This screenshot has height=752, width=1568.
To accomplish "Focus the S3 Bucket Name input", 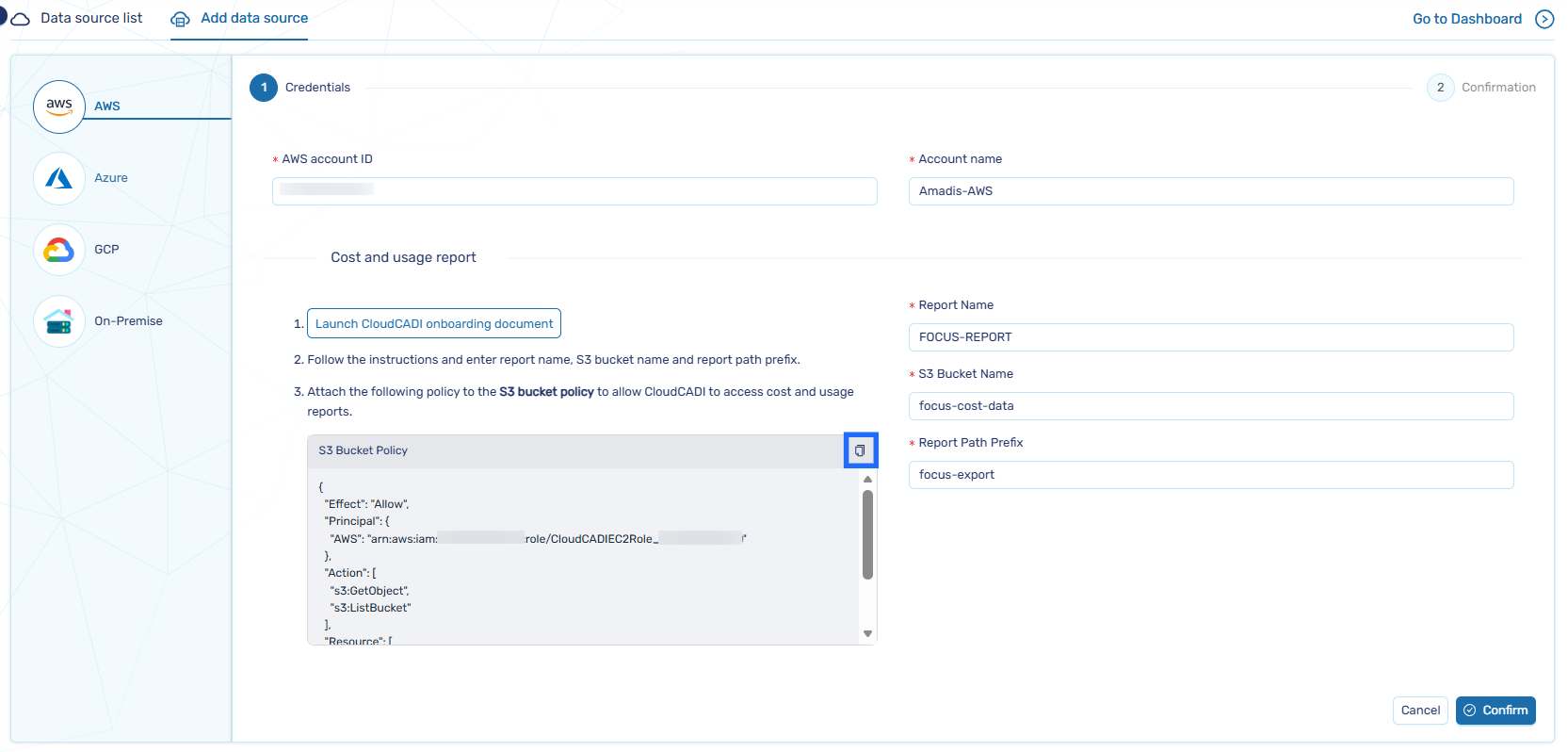I will [x=1210, y=406].
